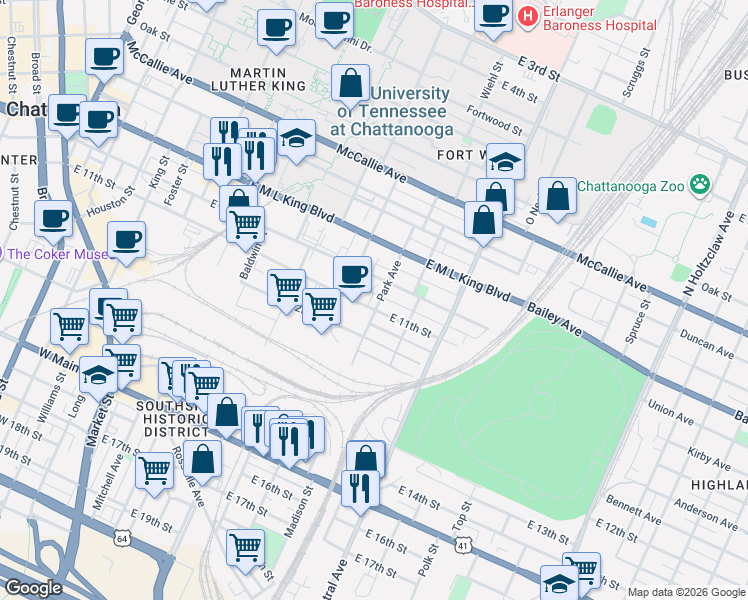Open the Chattanooga Zoo label
The height and width of the screenshot is (600, 748).
click(631, 186)
